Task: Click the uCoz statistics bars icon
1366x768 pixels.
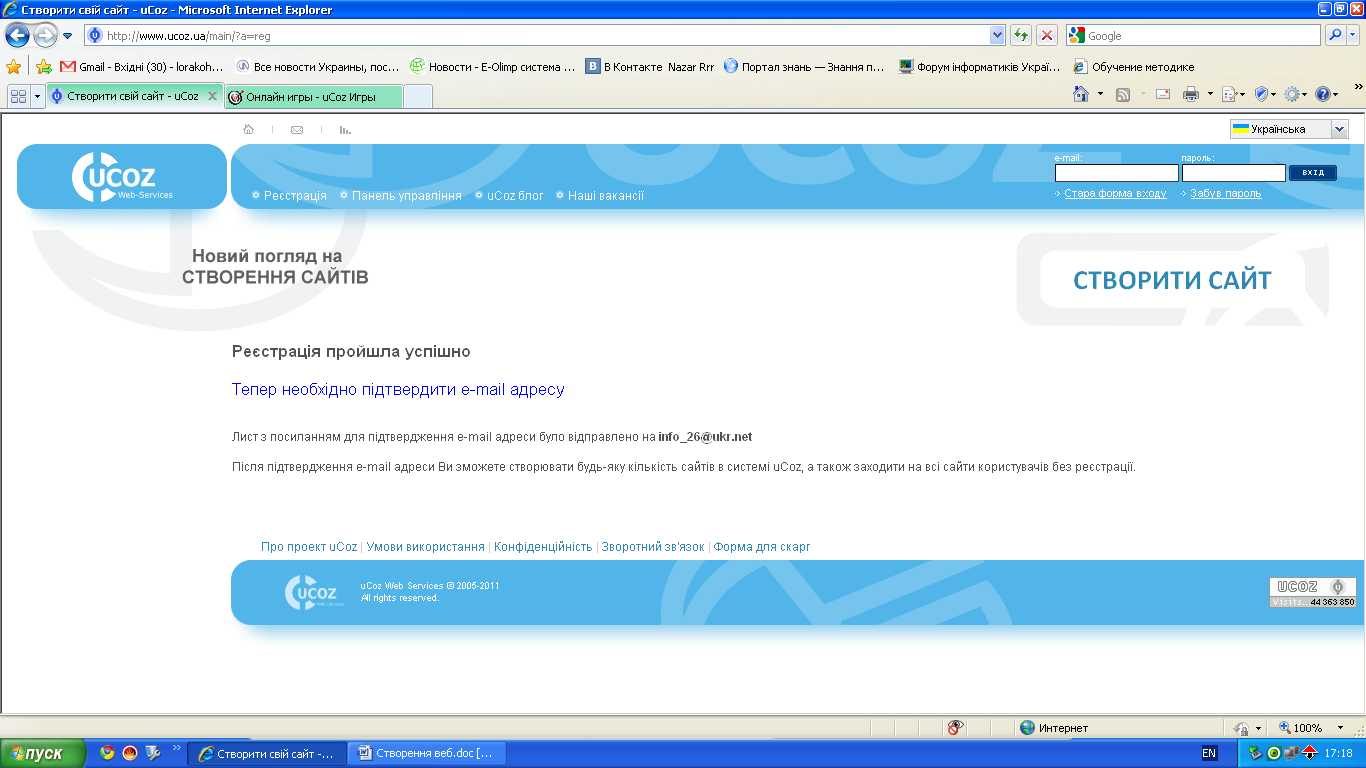Action: pos(345,129)
